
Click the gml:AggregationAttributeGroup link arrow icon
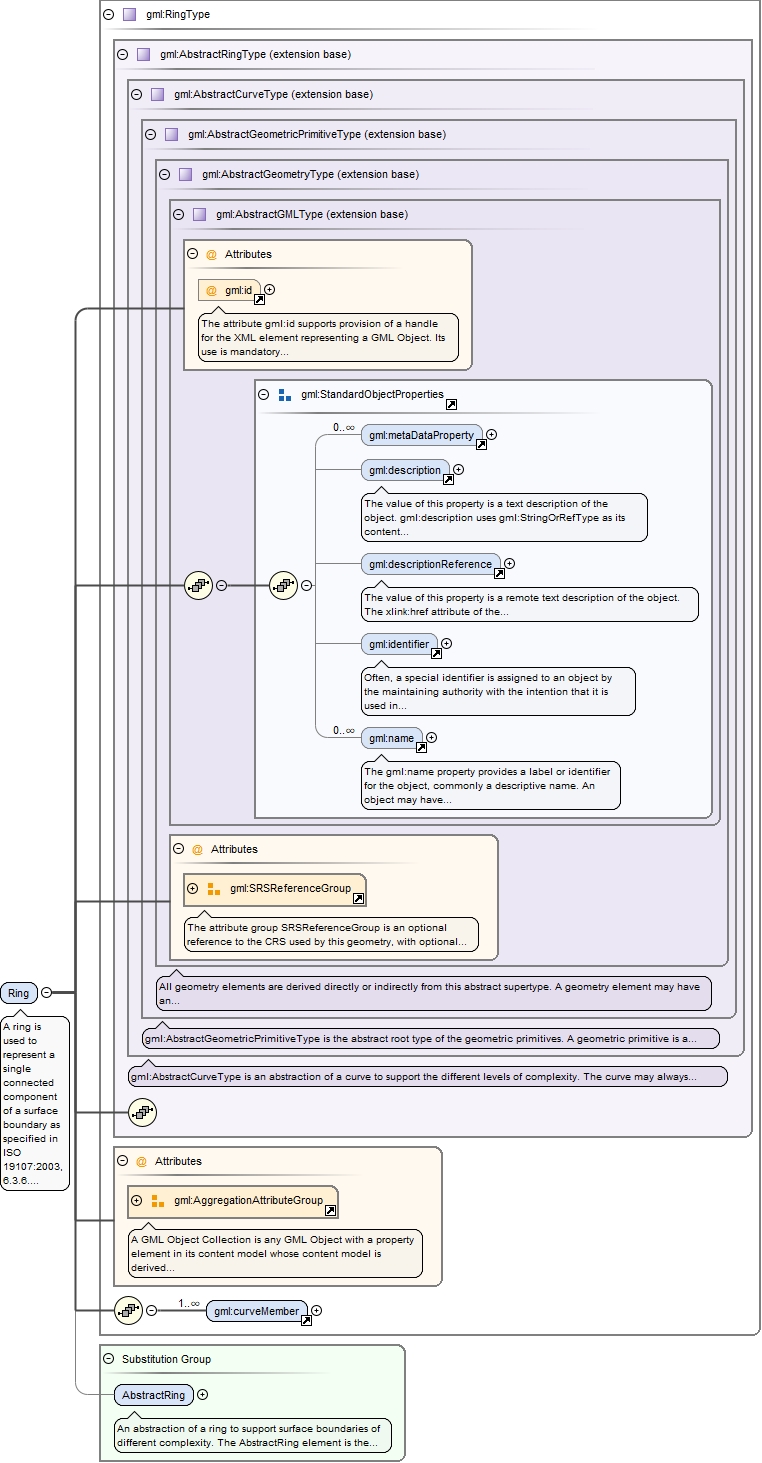(x=330, y=1210)
